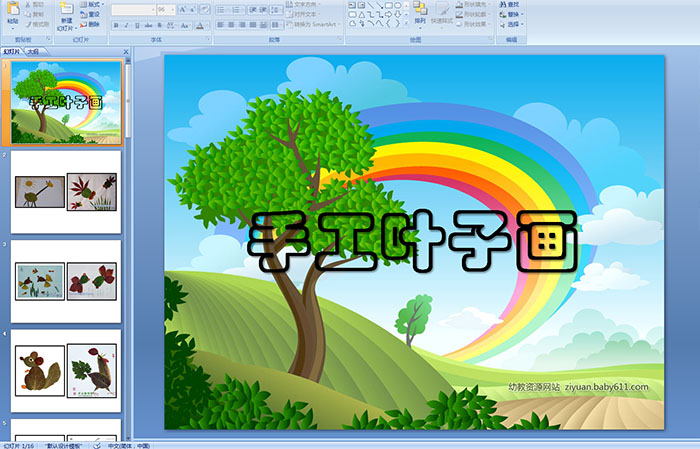The image size is (700, 449).
Task: Click the decrease indent level icon
Action: 253,10
